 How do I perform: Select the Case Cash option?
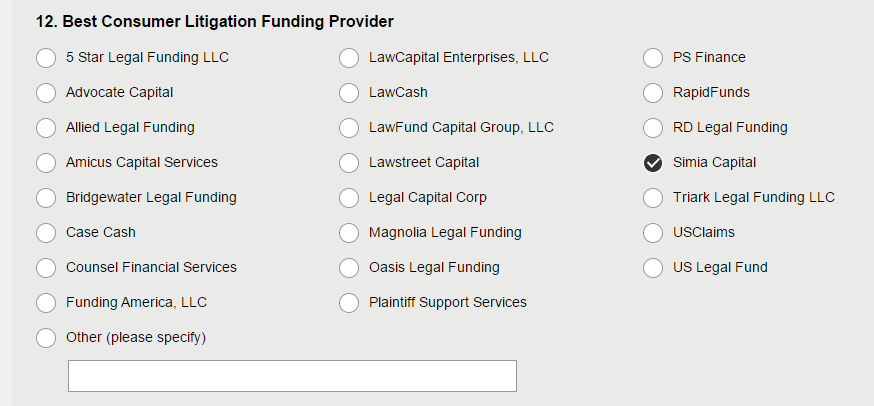(46, 233)
